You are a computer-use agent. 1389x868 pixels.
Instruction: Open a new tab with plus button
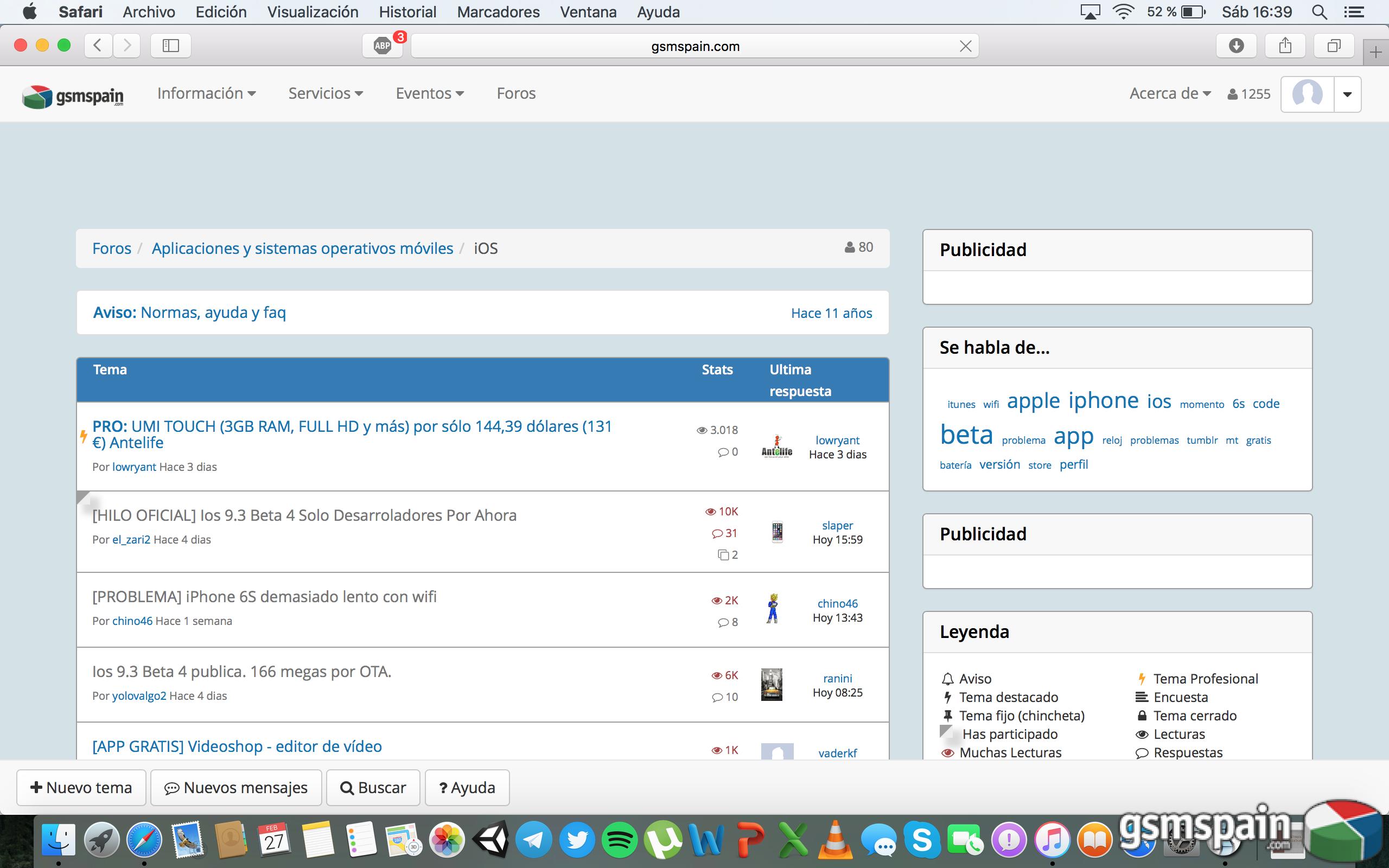1375,53
